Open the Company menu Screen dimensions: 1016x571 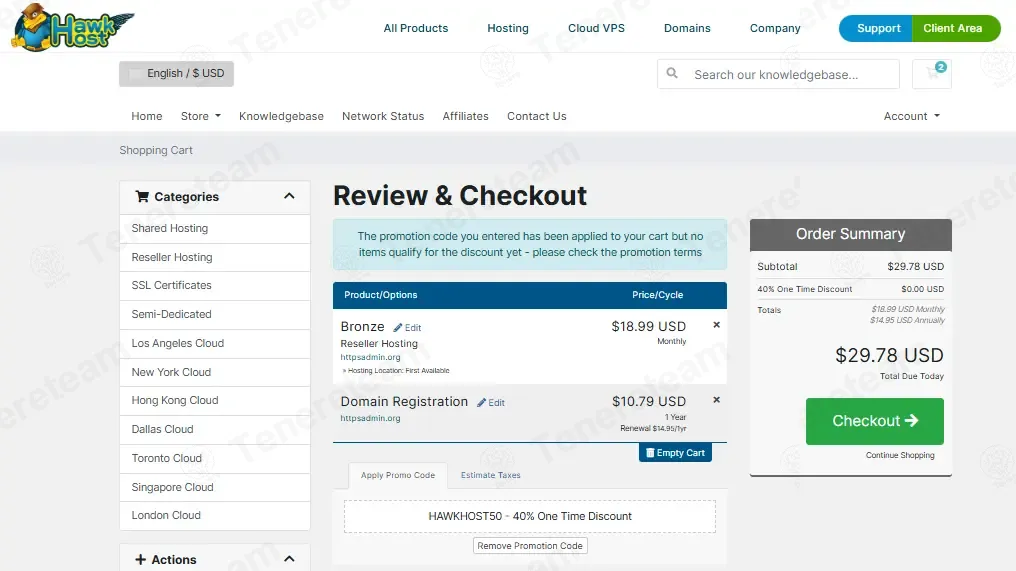775,28
